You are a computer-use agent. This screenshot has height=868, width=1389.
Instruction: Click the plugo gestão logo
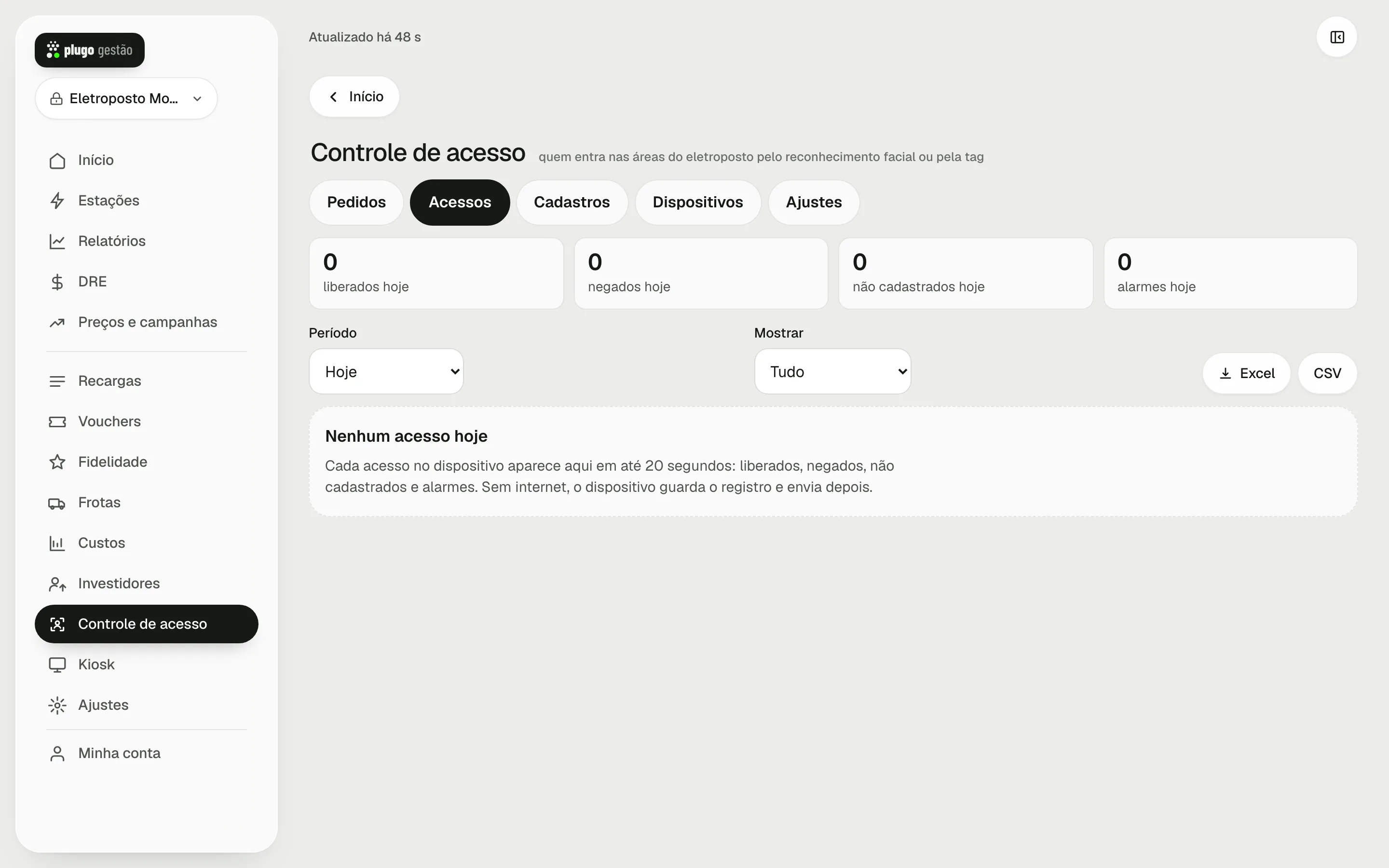coord(90,50)
